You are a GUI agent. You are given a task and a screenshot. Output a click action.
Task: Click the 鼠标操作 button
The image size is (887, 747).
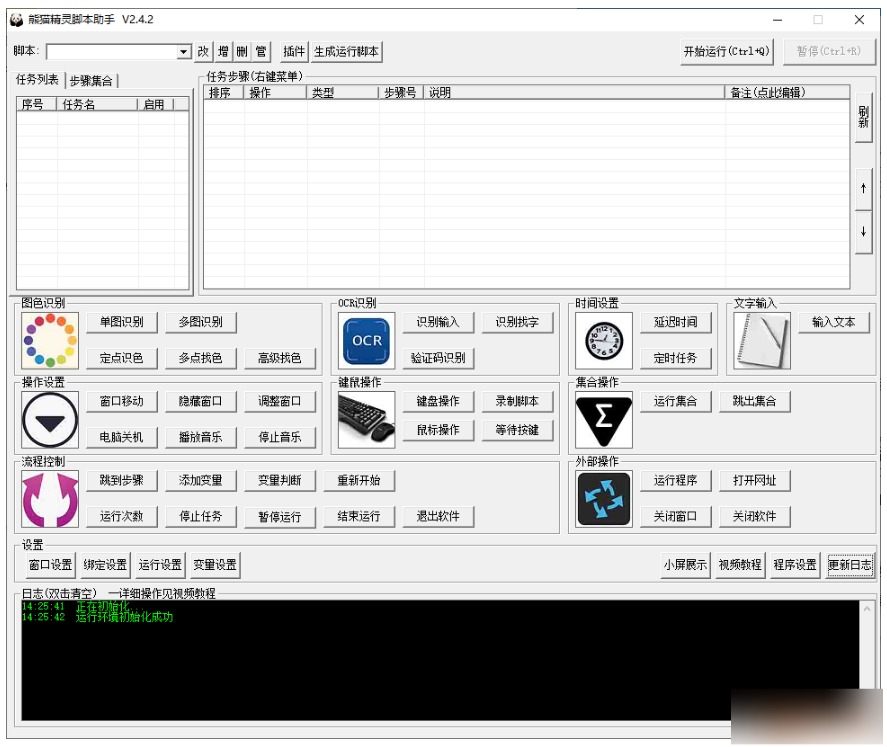[x=438, y=430]
